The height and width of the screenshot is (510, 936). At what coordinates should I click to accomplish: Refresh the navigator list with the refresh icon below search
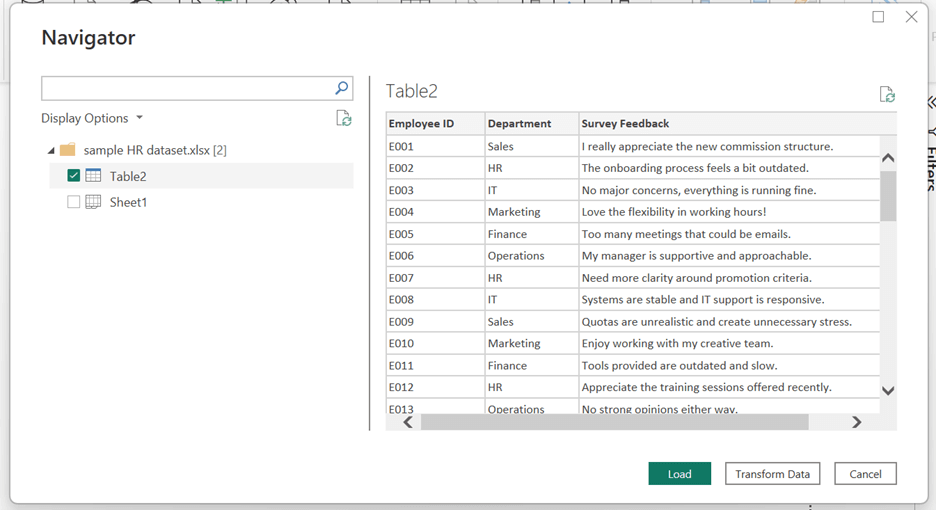344,118
